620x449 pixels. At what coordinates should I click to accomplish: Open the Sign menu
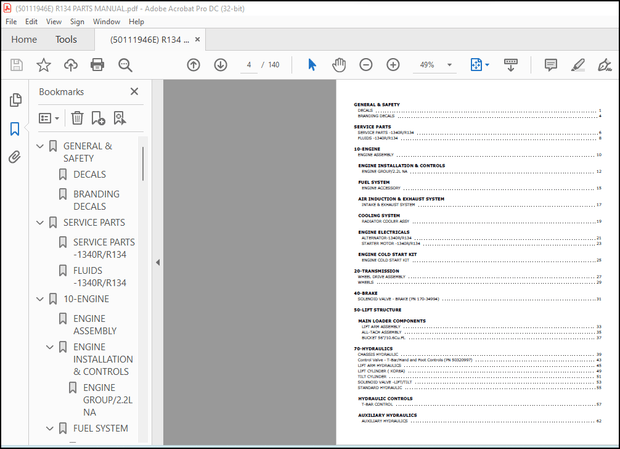click(x=77, y=22)
